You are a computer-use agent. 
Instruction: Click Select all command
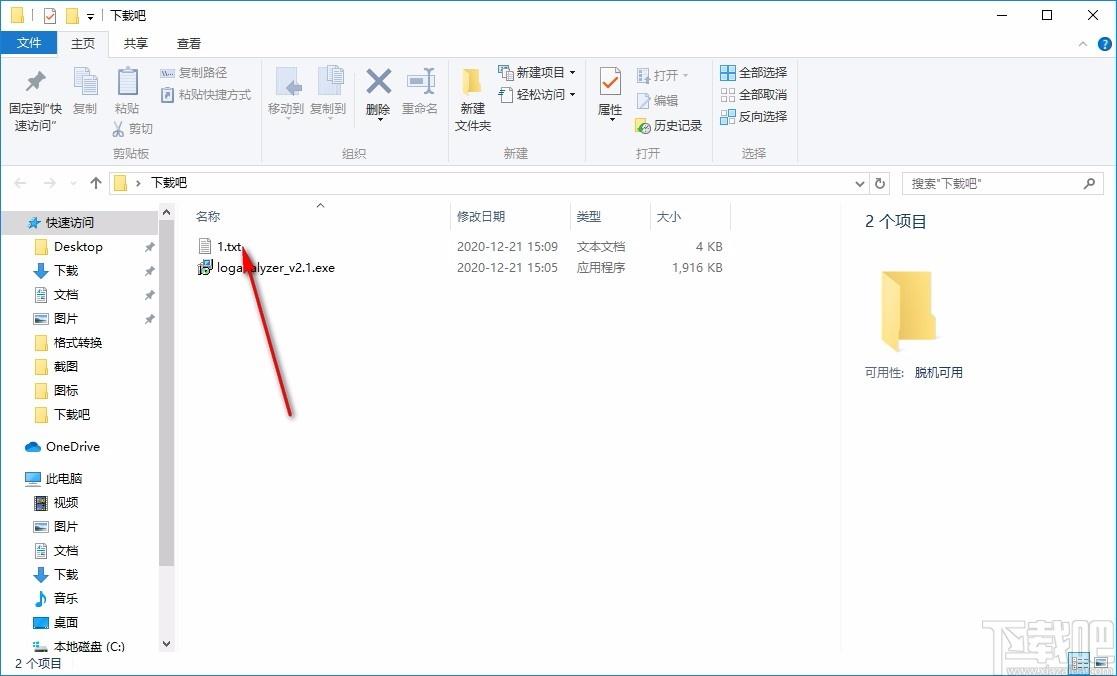point(754,73)
